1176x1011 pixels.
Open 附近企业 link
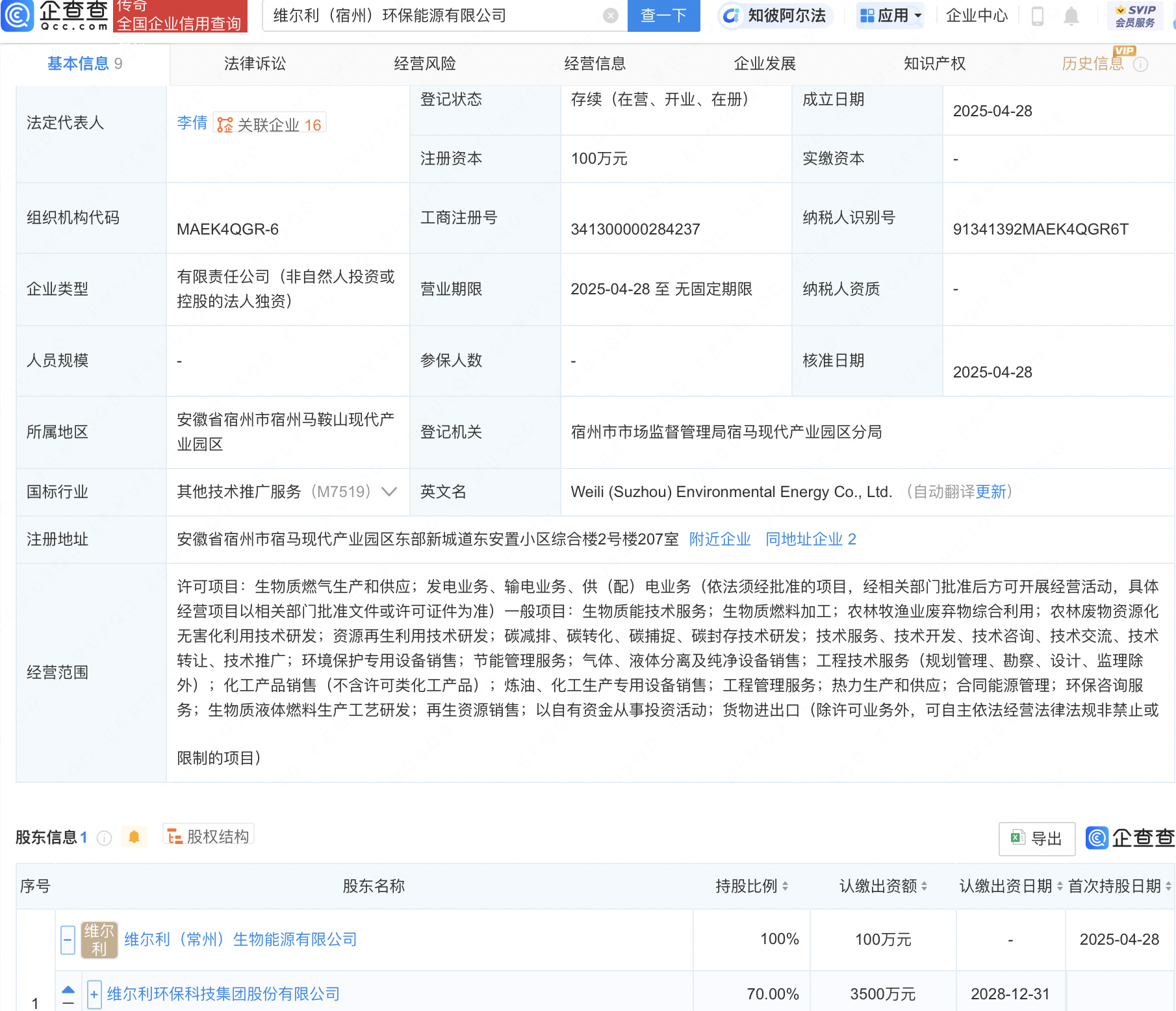(x=720, y=539)
